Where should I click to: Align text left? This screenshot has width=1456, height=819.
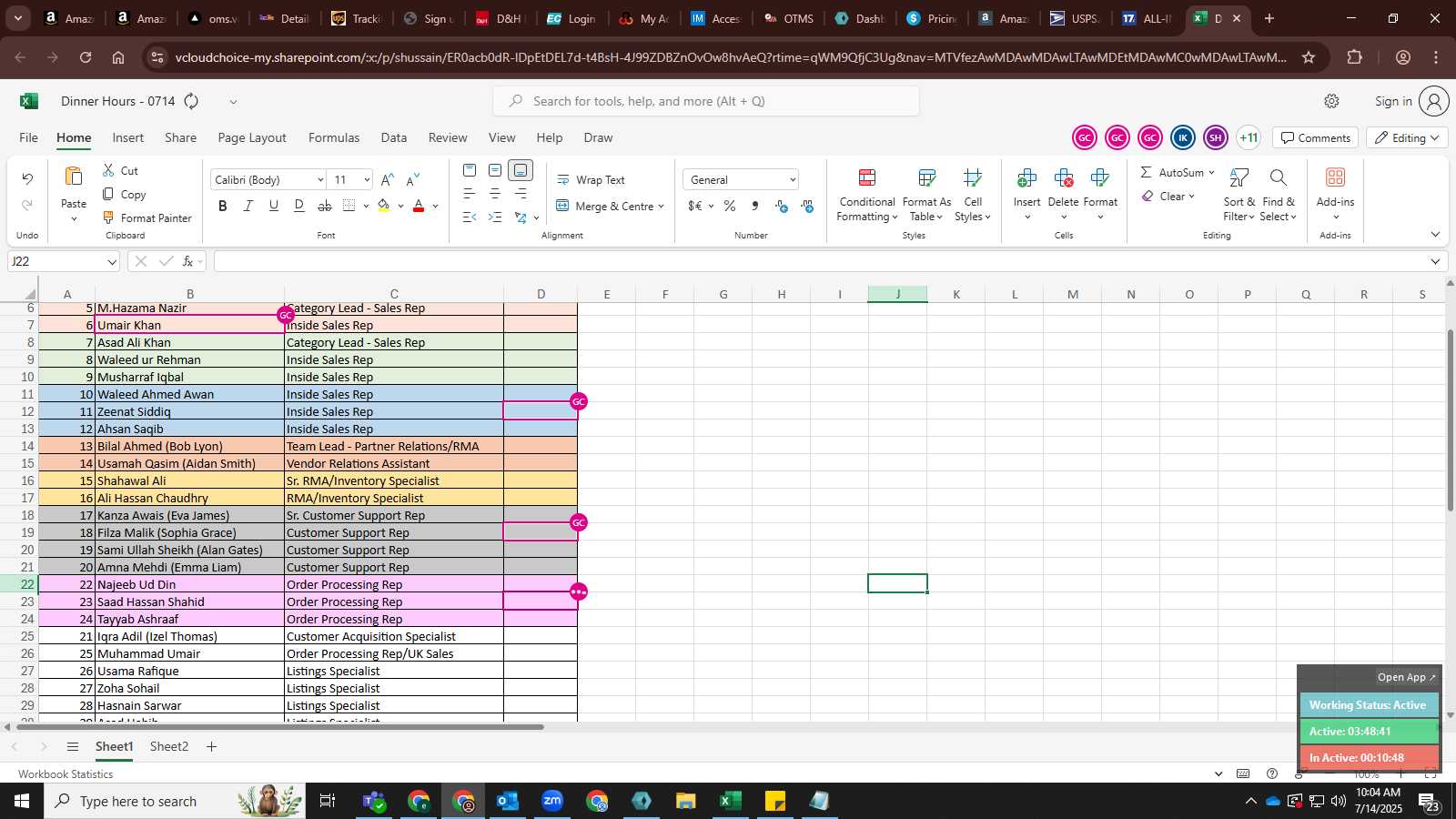tap(470, 194)
